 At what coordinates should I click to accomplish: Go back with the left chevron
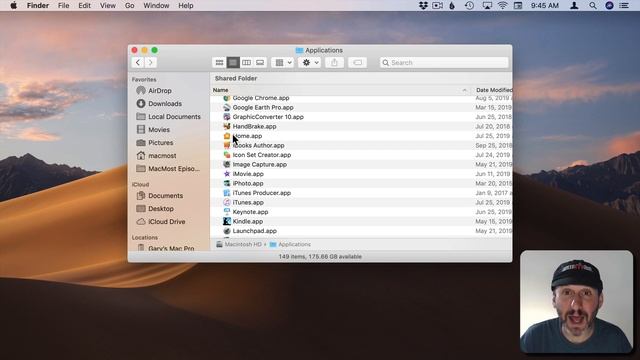138,62
